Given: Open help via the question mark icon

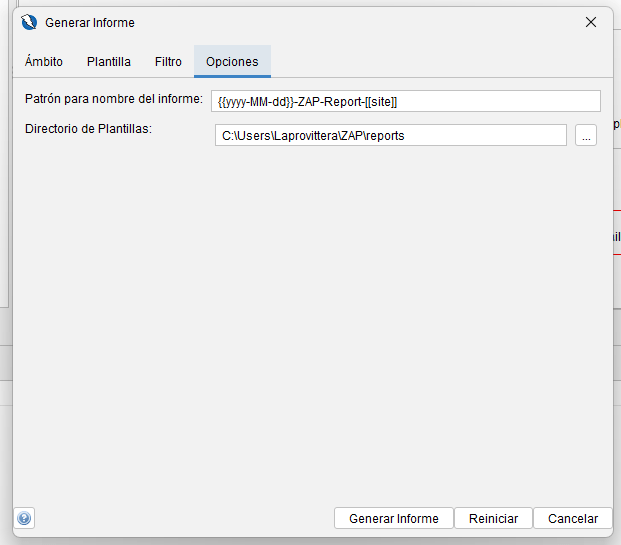Looking at the screenshot, I should tap(25, 518).
